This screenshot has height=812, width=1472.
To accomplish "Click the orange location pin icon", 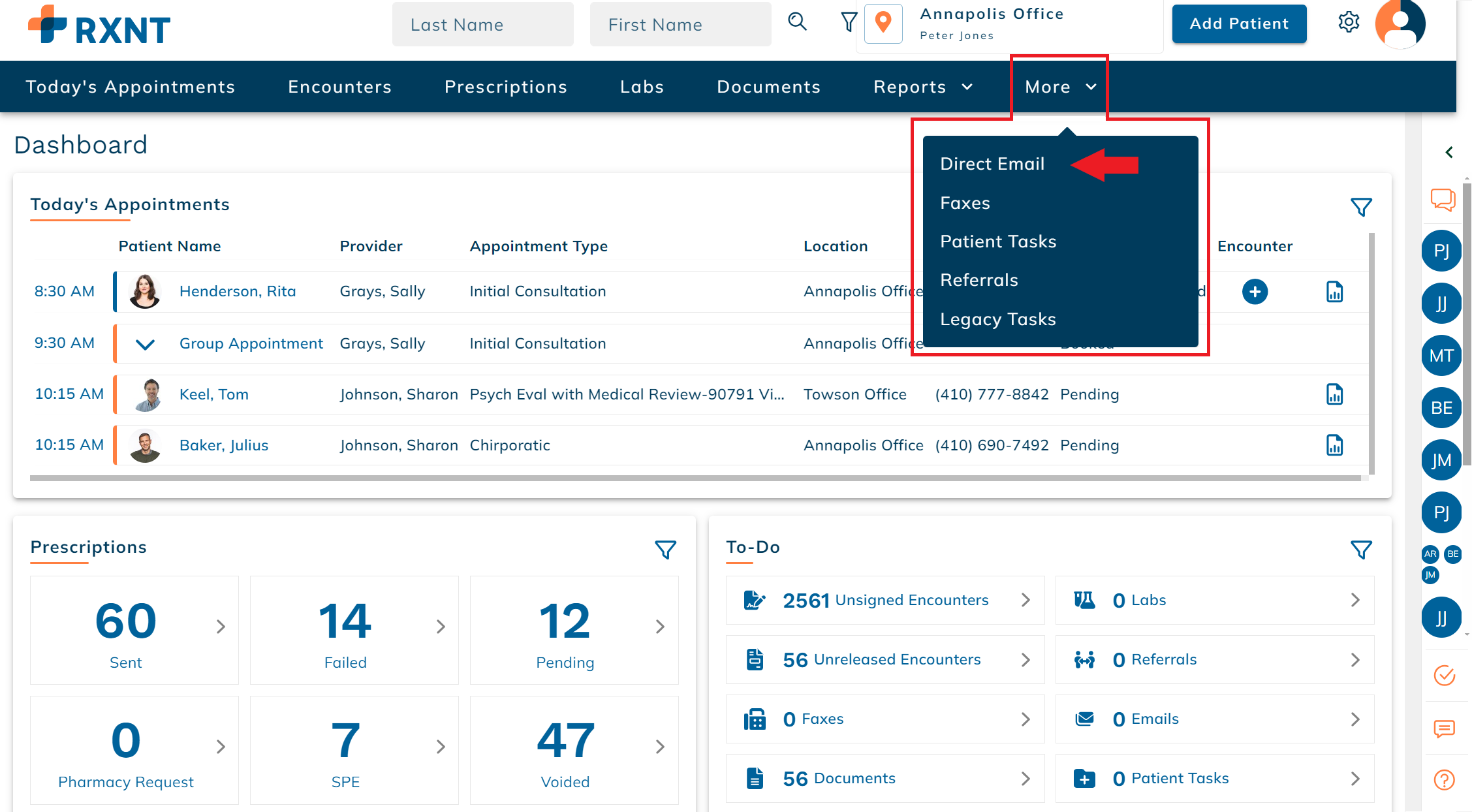I will coord(883,23).
